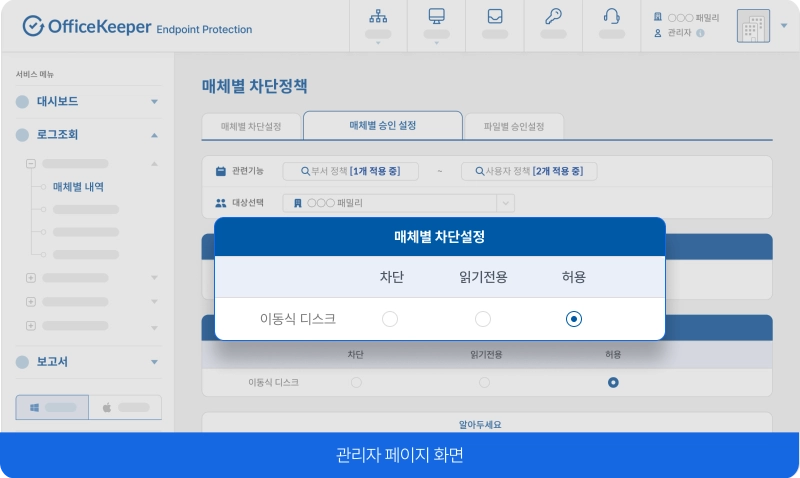Select 허용 radio for 이동식 디스크 in popup

point(574,319)
